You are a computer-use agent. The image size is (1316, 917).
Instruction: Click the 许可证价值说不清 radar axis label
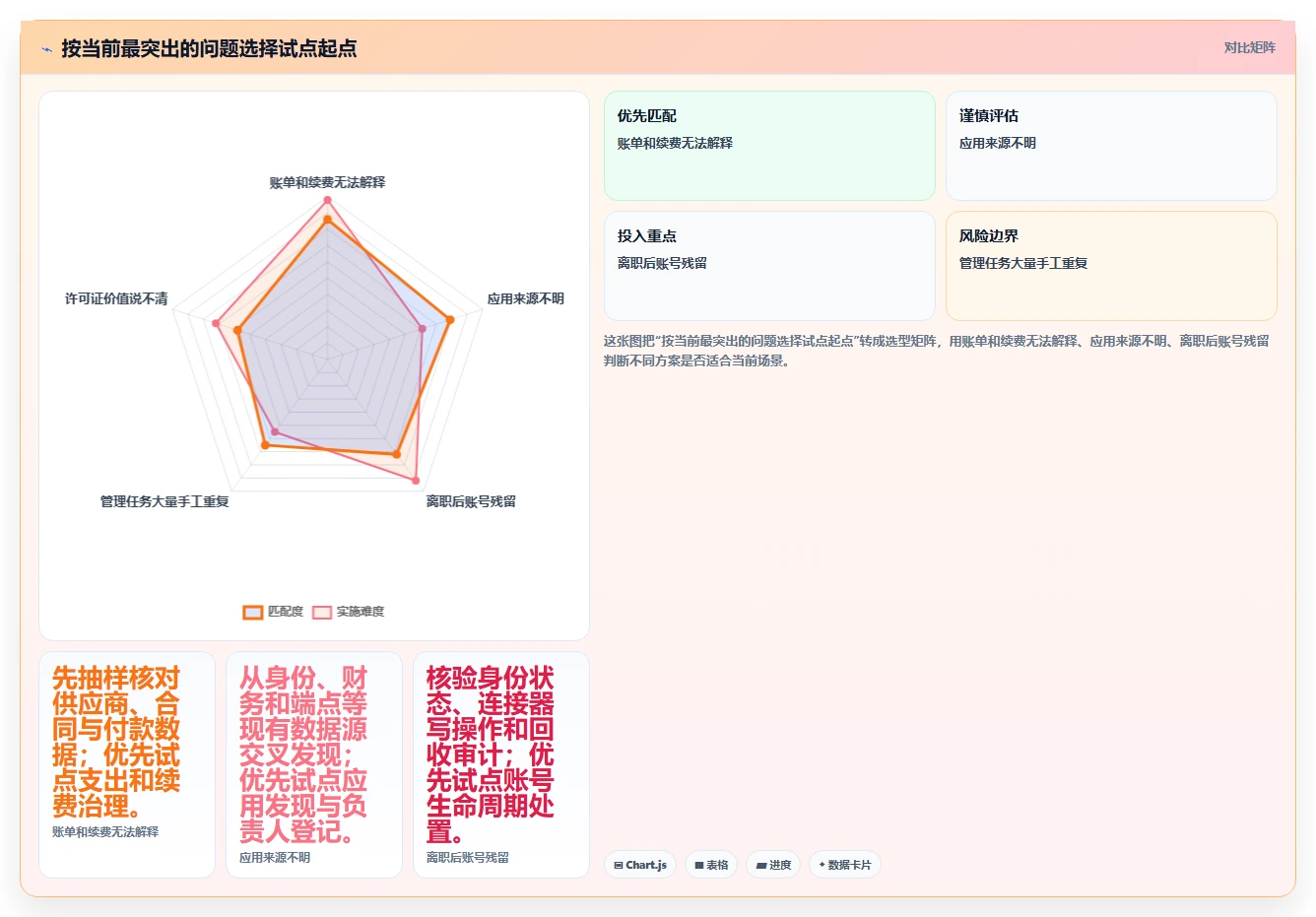tap(116, 298)
